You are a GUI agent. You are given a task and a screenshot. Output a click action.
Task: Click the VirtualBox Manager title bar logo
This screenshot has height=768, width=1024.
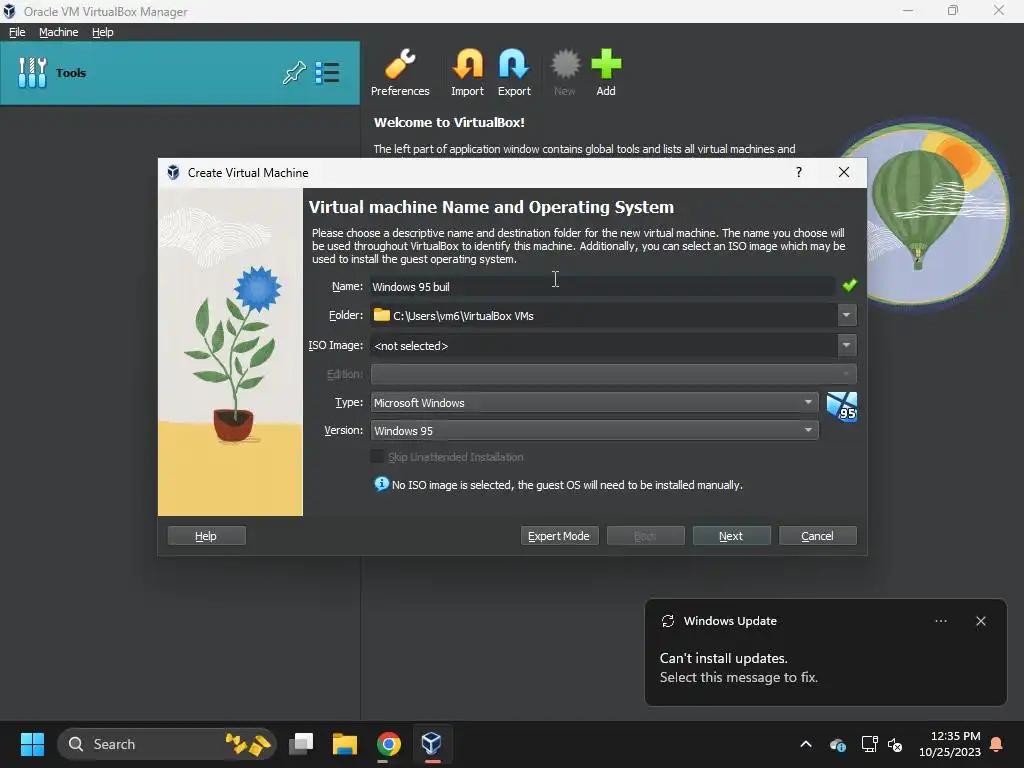[9, 11]
